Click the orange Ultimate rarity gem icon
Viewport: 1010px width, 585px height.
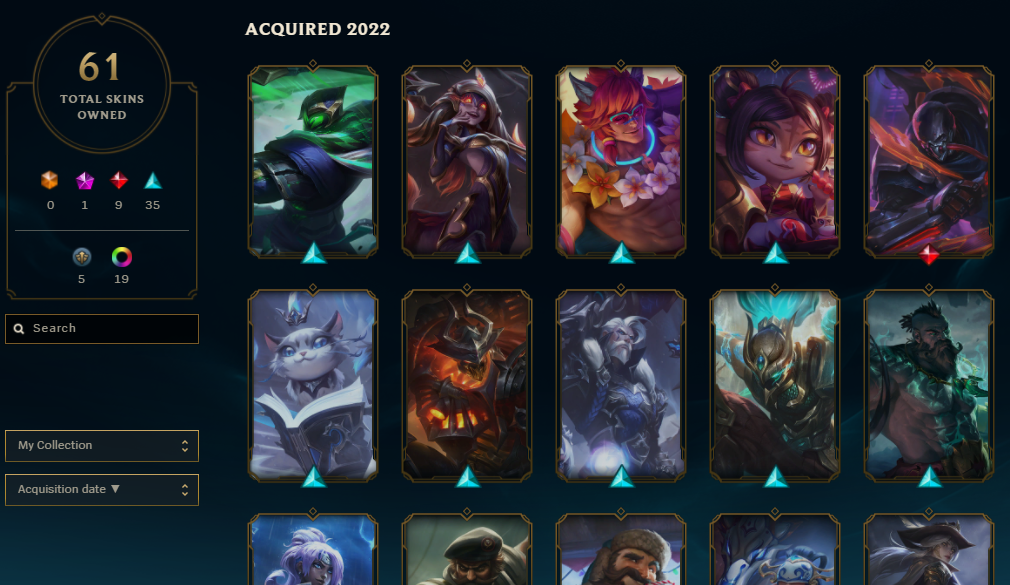(x=50, y=180)
